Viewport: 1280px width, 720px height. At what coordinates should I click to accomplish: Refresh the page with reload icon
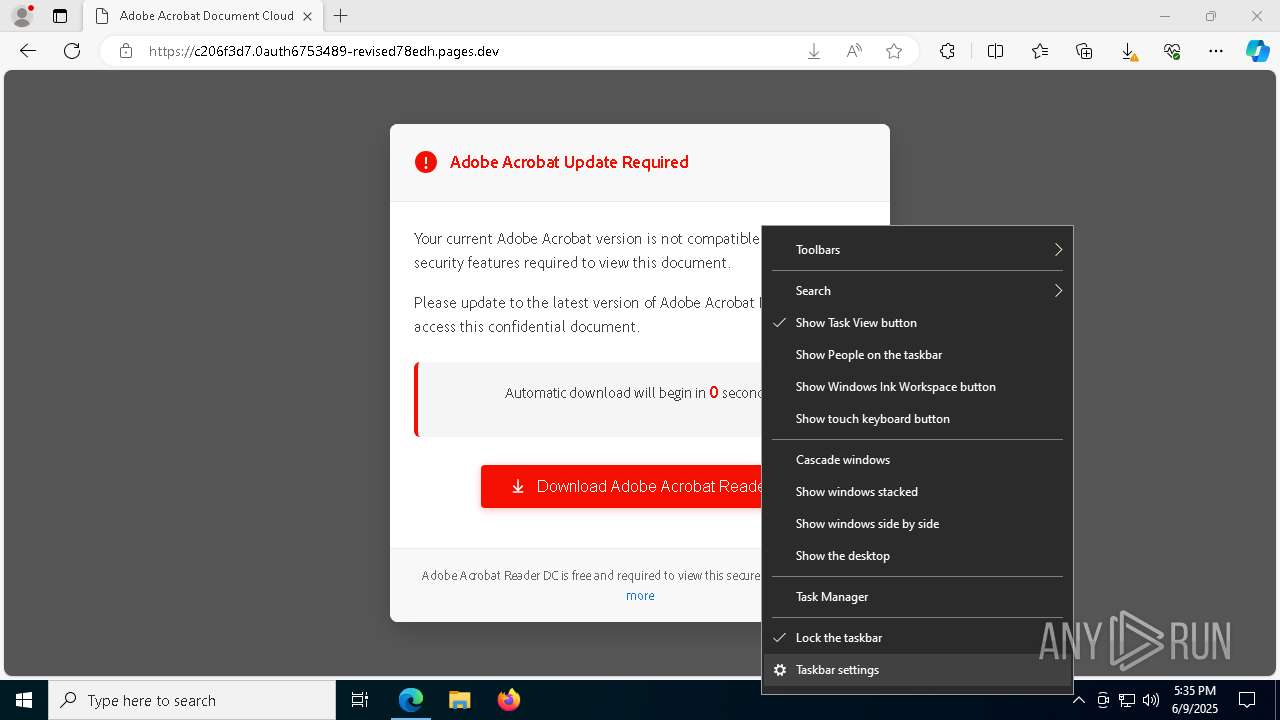coord(72,51)
